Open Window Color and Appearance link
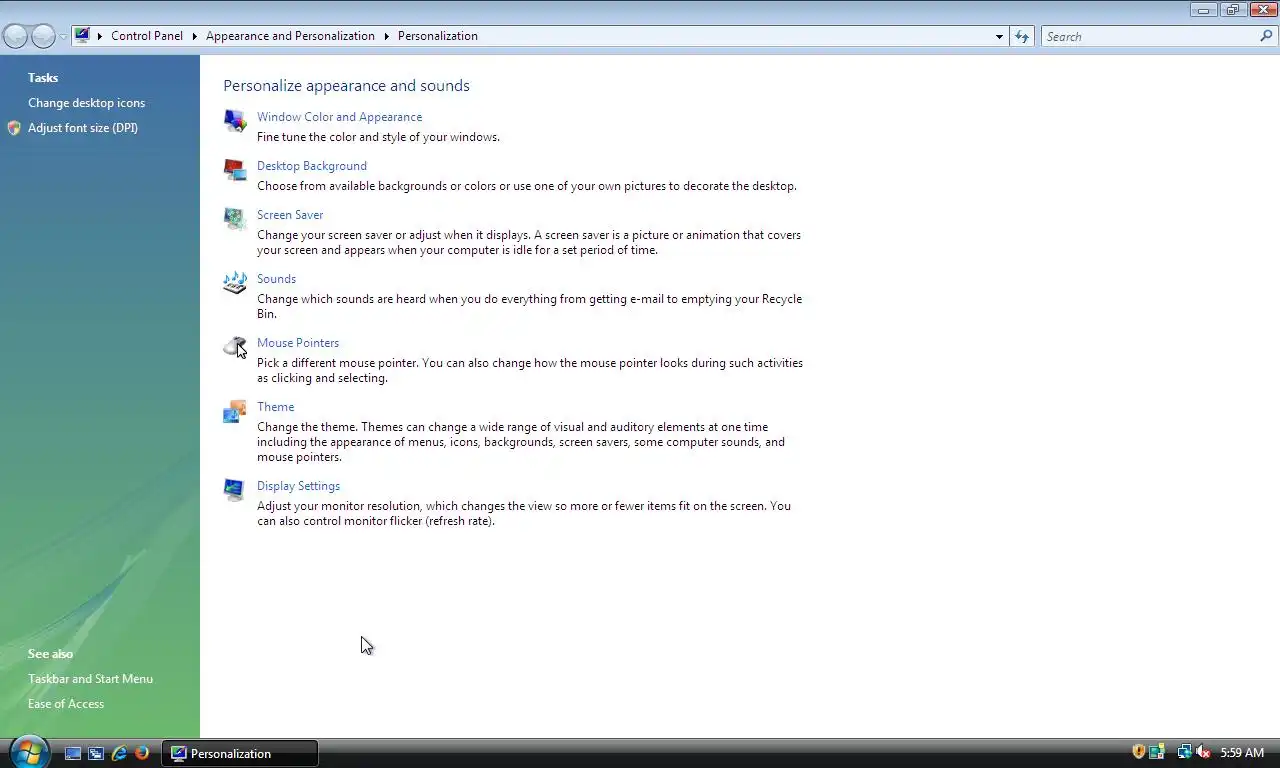Screen dimensions: 1280x768 point(339,117)
